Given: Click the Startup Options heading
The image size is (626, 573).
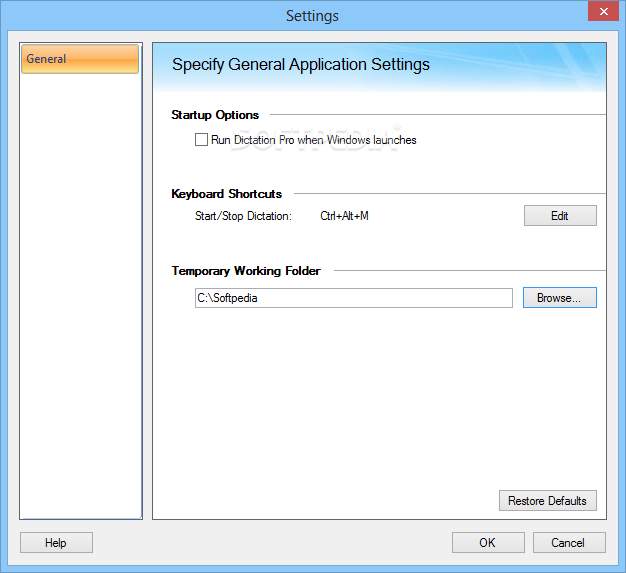Looking at the screenshot, I should (x=215, y=115).
